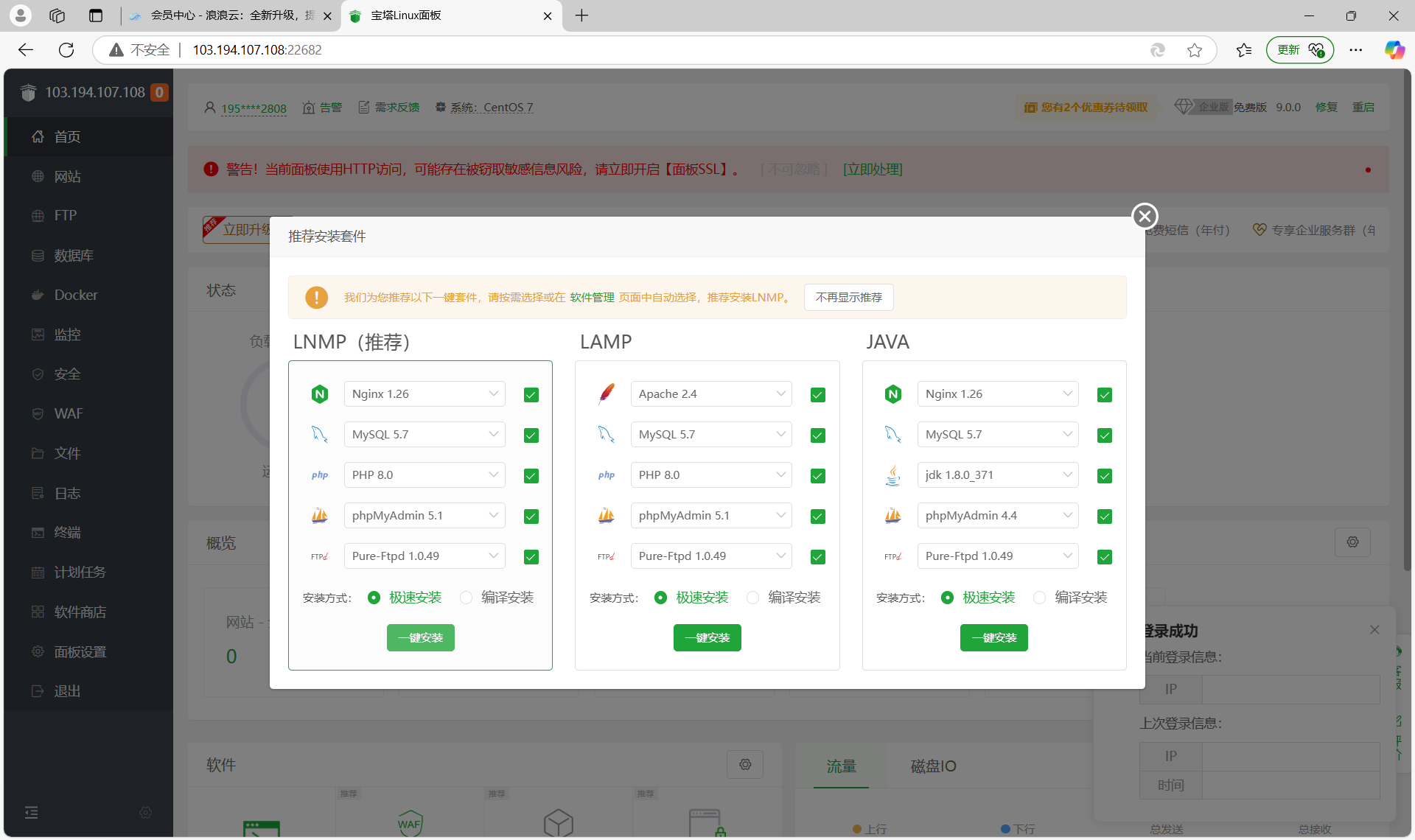This screenshot has height=840, width=1415.
Task: Open the Apache 2.4 version dropdown
Action: click(710, 394)
